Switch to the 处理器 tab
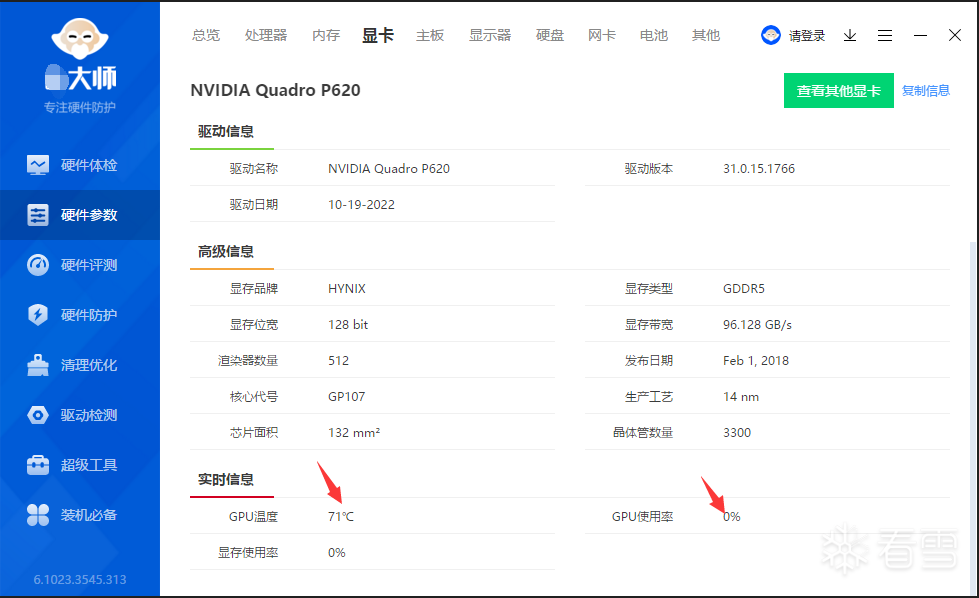 pos(266,35)
